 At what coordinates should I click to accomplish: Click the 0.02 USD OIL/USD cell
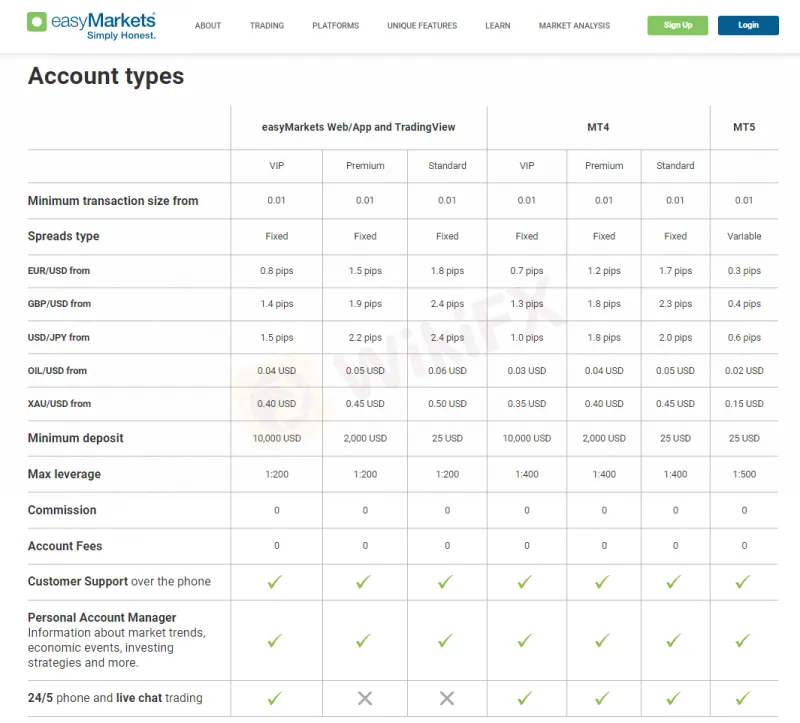(x=744, y=370)
